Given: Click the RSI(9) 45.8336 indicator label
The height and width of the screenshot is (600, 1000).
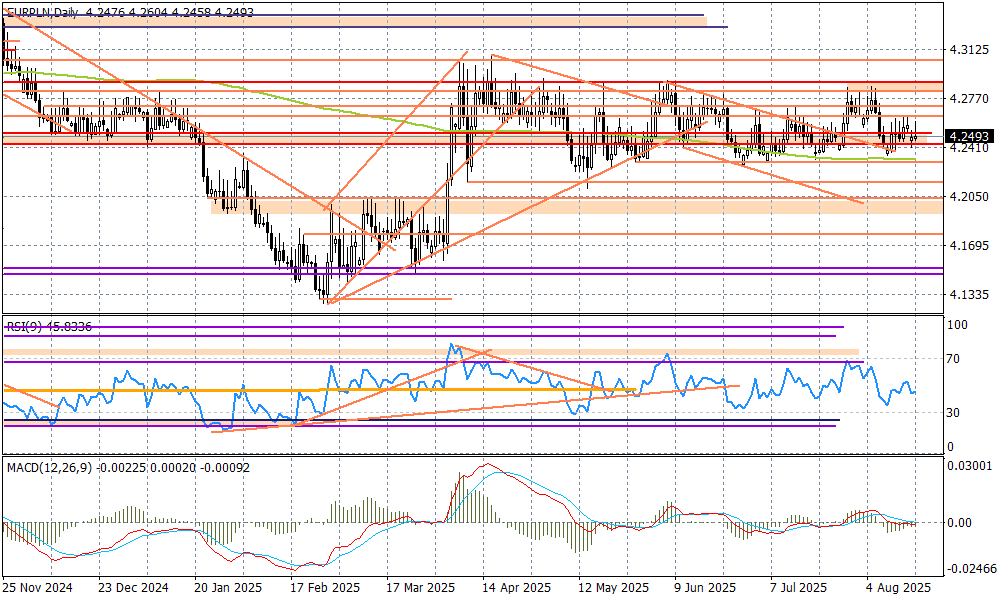Looking at the screenshot, I should coord(49,327).
